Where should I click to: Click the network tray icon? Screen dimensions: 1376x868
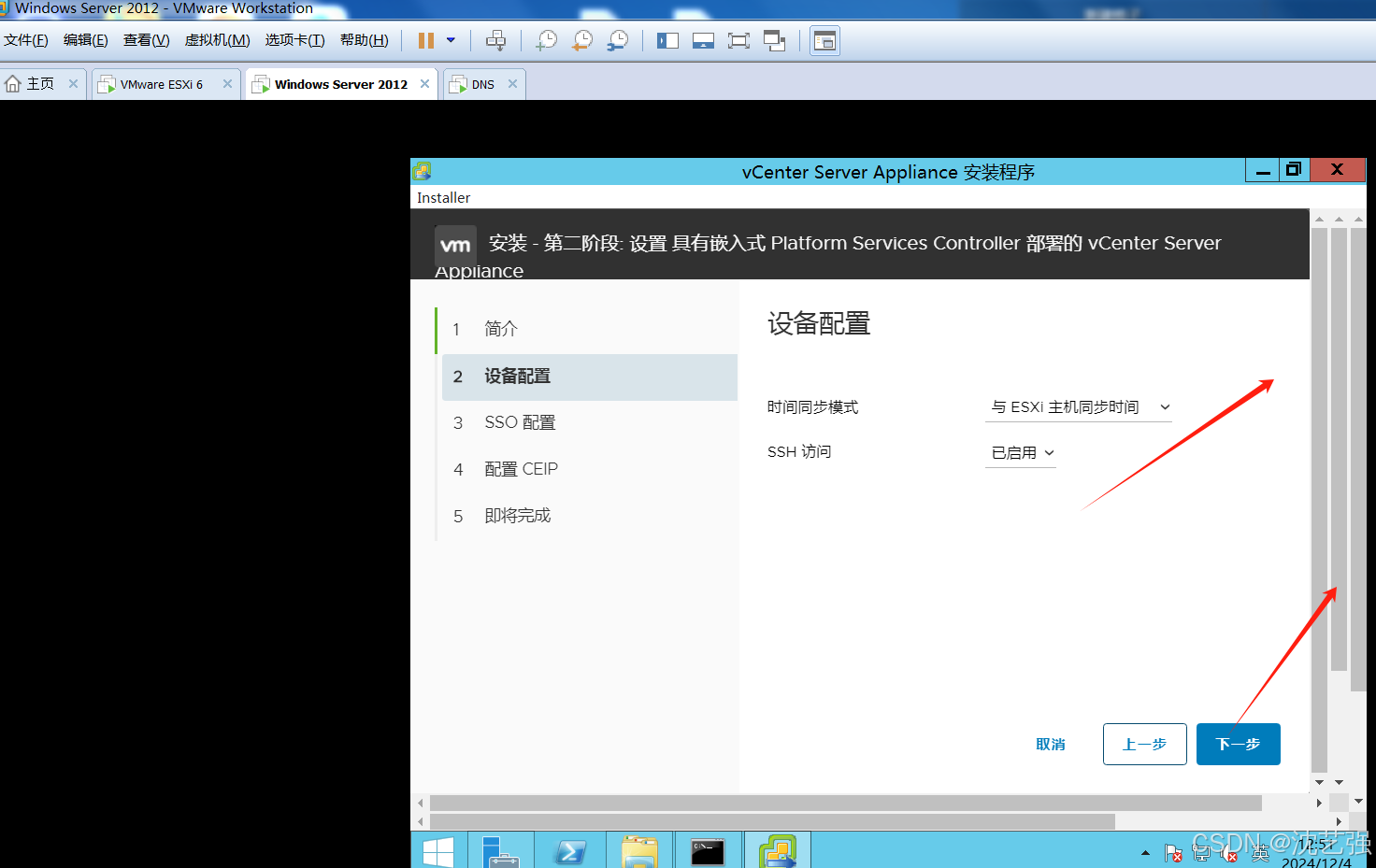point(1201,853)
